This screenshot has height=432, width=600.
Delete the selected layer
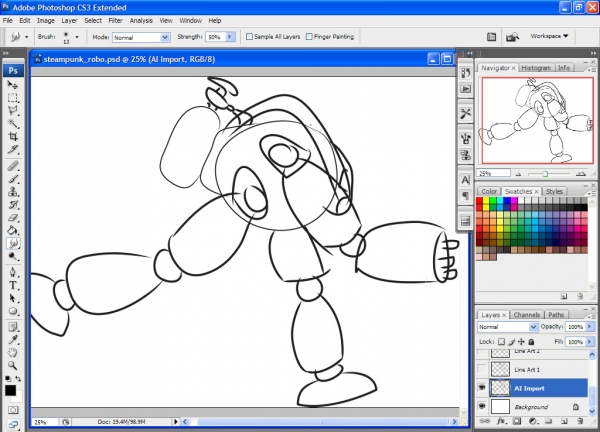coord(580,421)
